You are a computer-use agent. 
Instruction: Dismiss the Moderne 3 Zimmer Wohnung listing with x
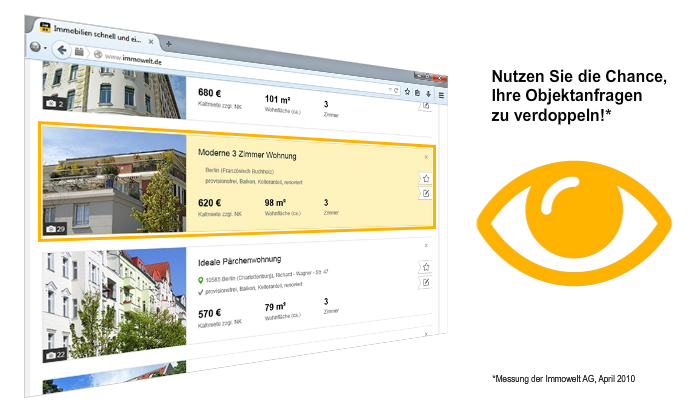click(426, 157)
